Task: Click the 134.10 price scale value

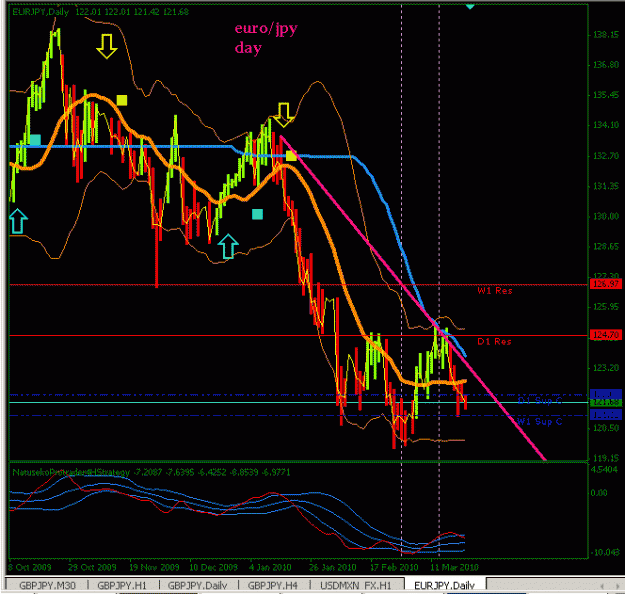Action: (606, 125)
